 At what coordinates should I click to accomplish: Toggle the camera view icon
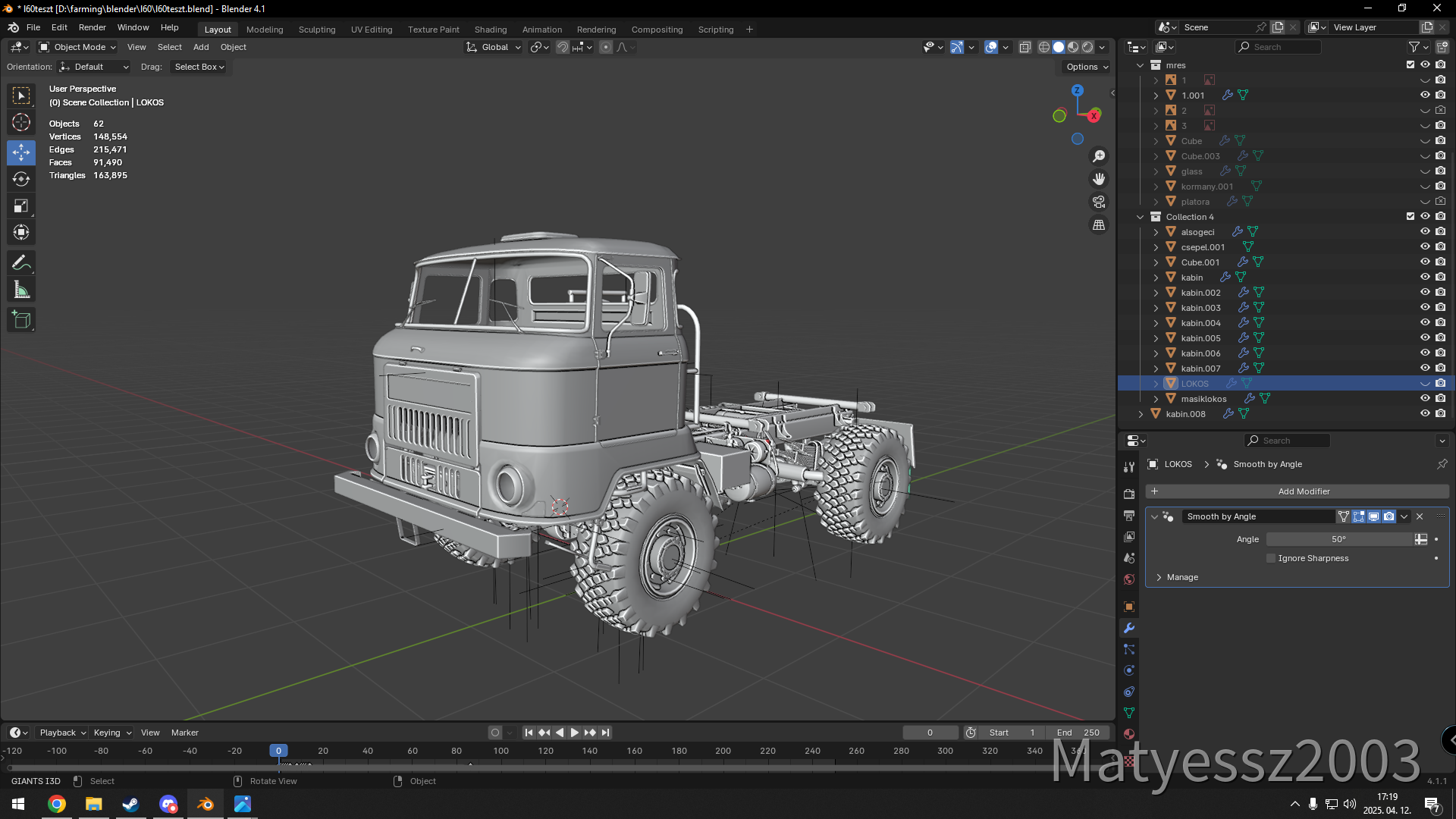[x=1099, y=202]
